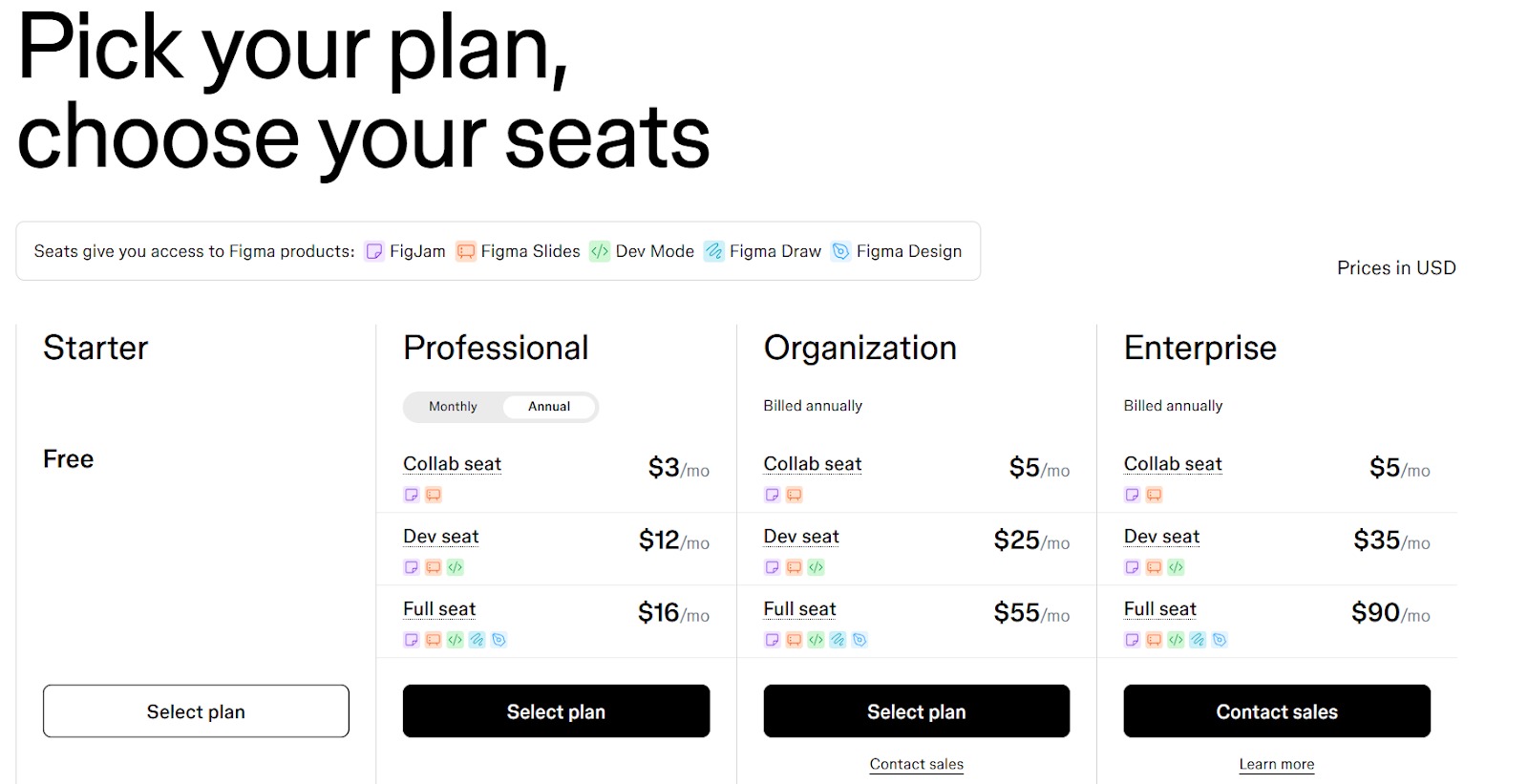Select the Professional plan

coord(556,711)
